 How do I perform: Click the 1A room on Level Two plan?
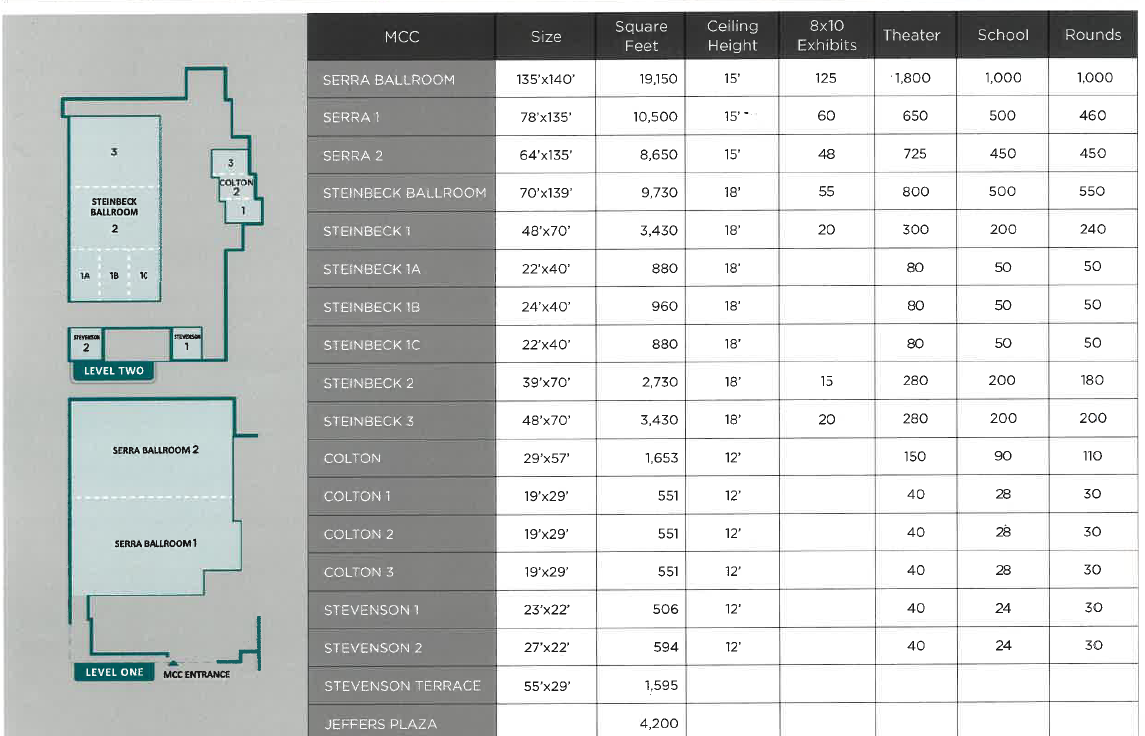(85, 275)
